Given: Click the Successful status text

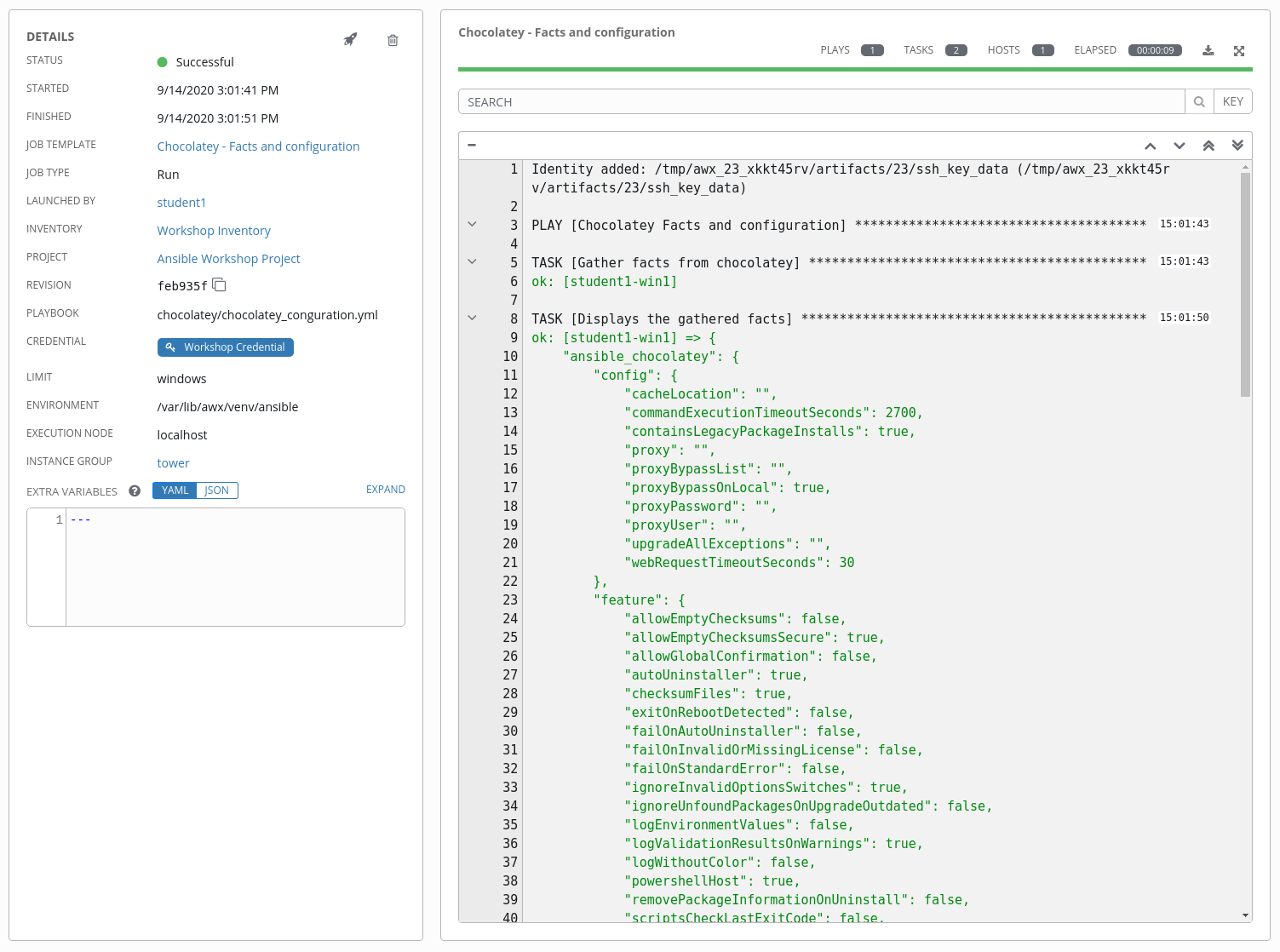Looking at the screenshot, I should point(204,62).
